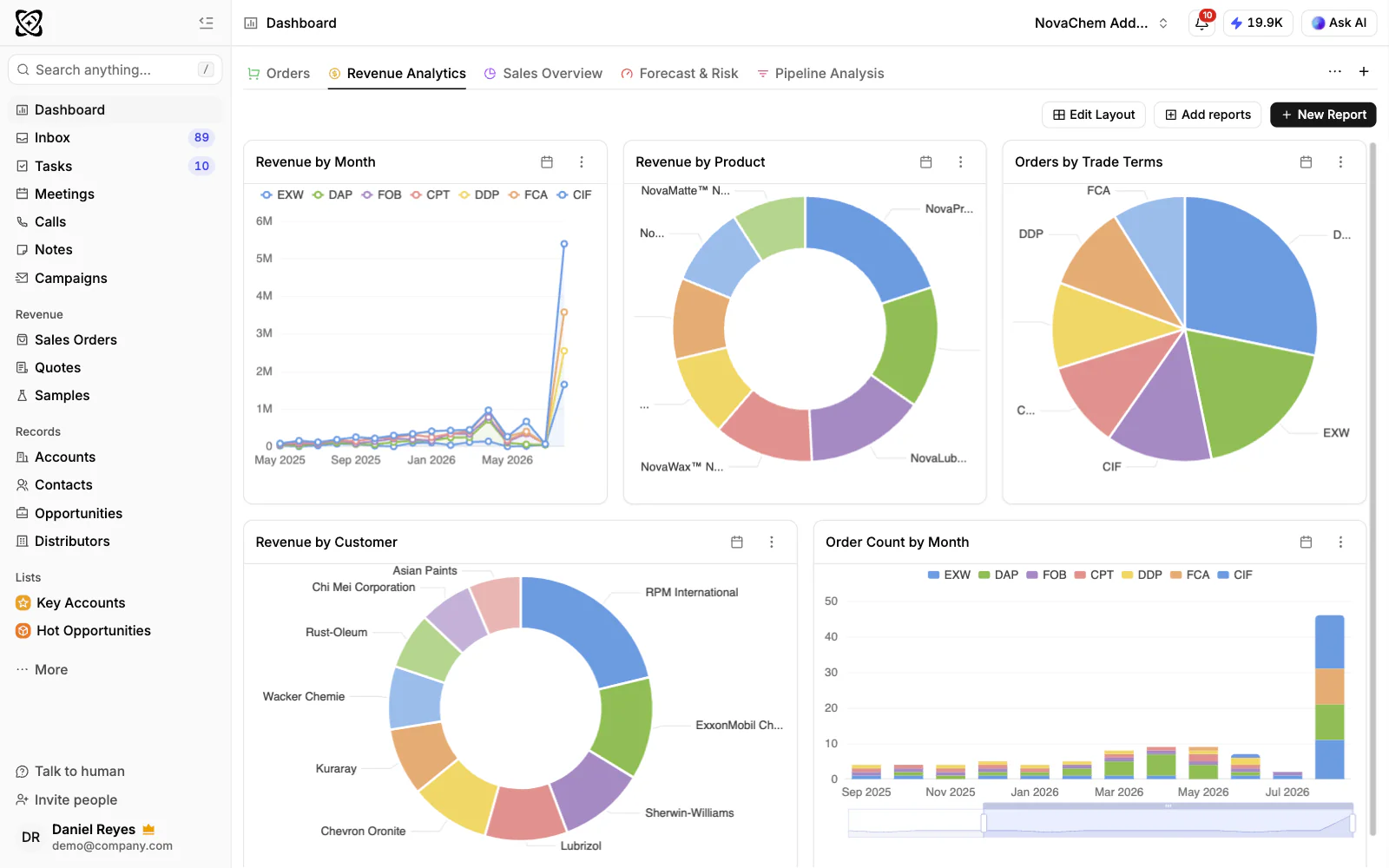Image resolution: width=1389 pixels, height=868 pixels.
Task: Open the Ask AI assistant
Action: point(1339,23)
